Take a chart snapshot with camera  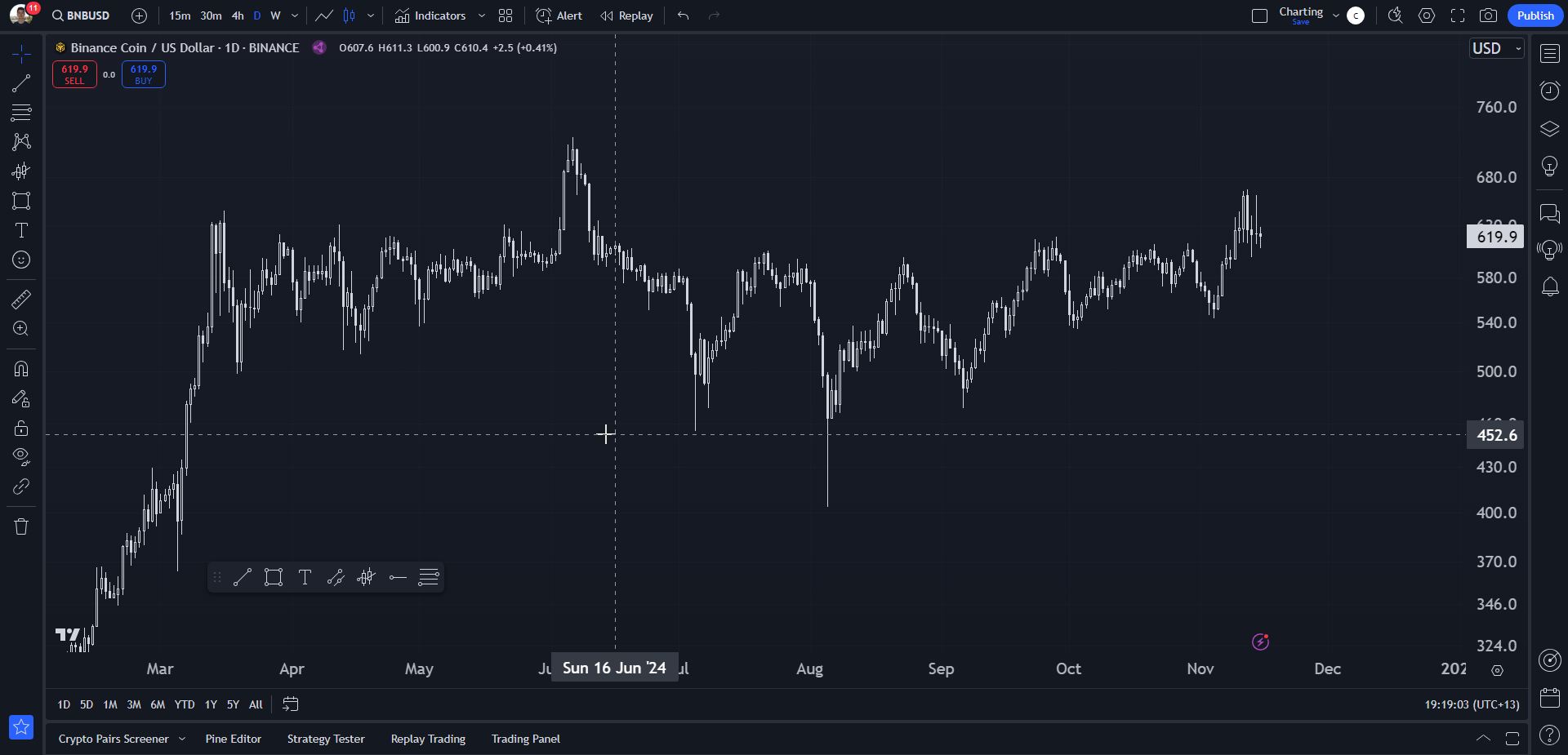tap(1489, 16)
